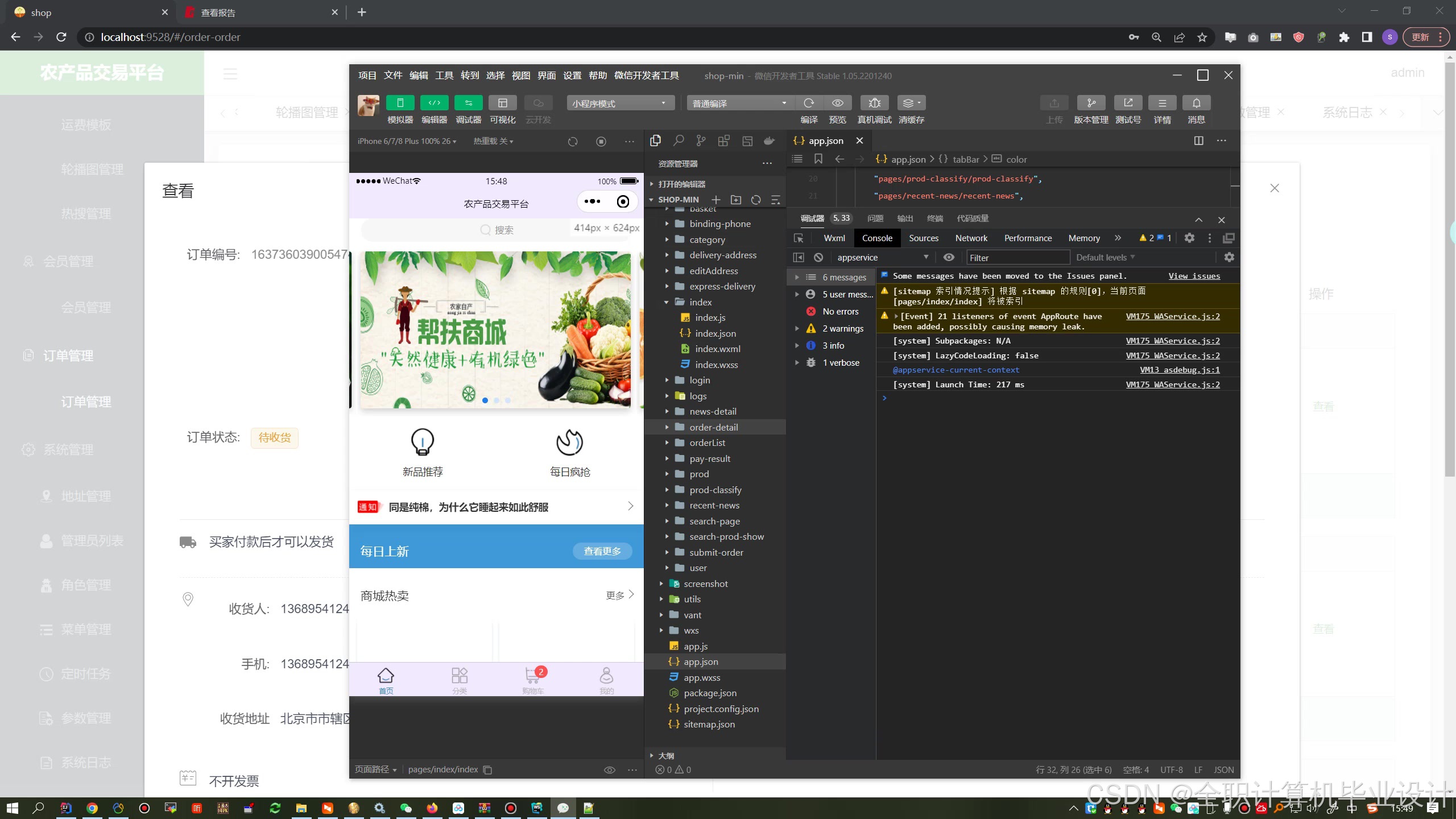Open the 工具 menu

coord(444,76)
